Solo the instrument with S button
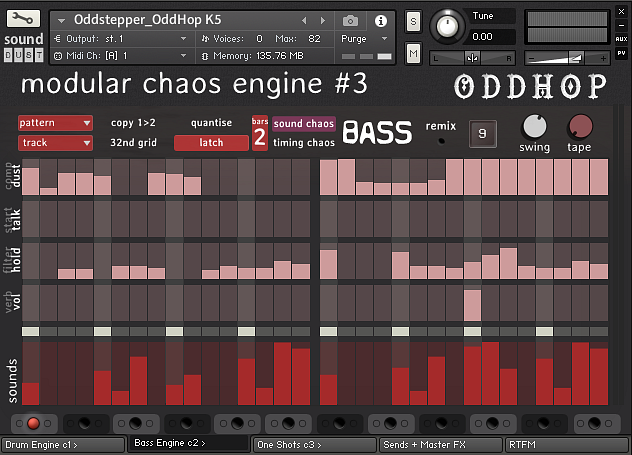Viewport: 632px width, 455px height. (413, 21)
